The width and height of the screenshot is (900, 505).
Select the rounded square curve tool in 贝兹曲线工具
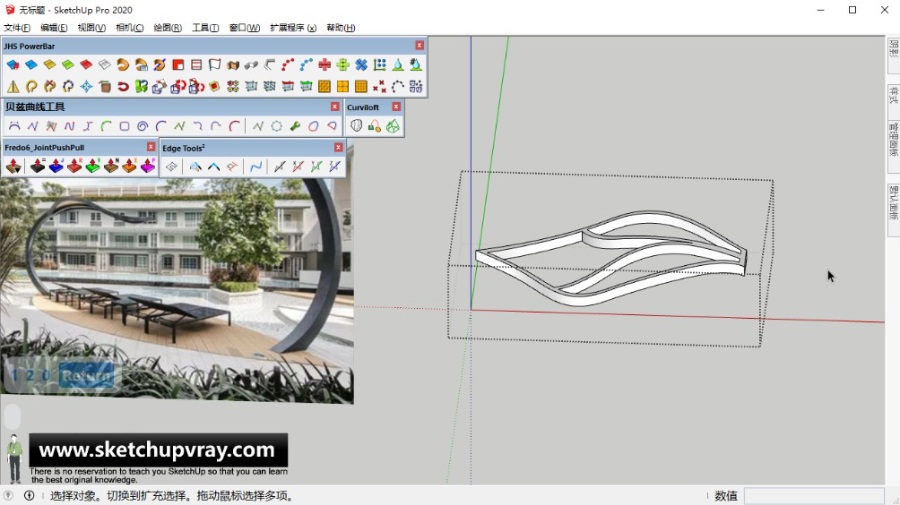click(x=125, y=126)
